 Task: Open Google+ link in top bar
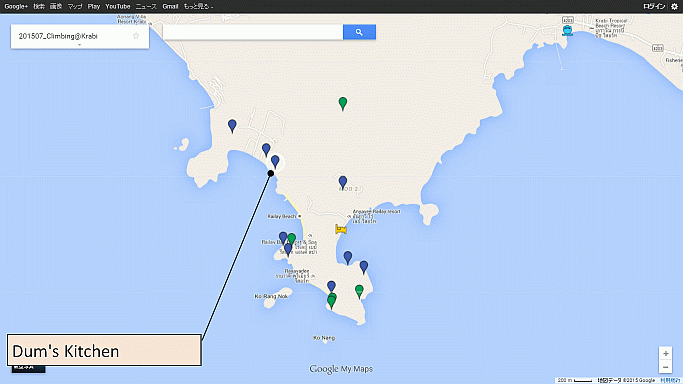point(16,6)
